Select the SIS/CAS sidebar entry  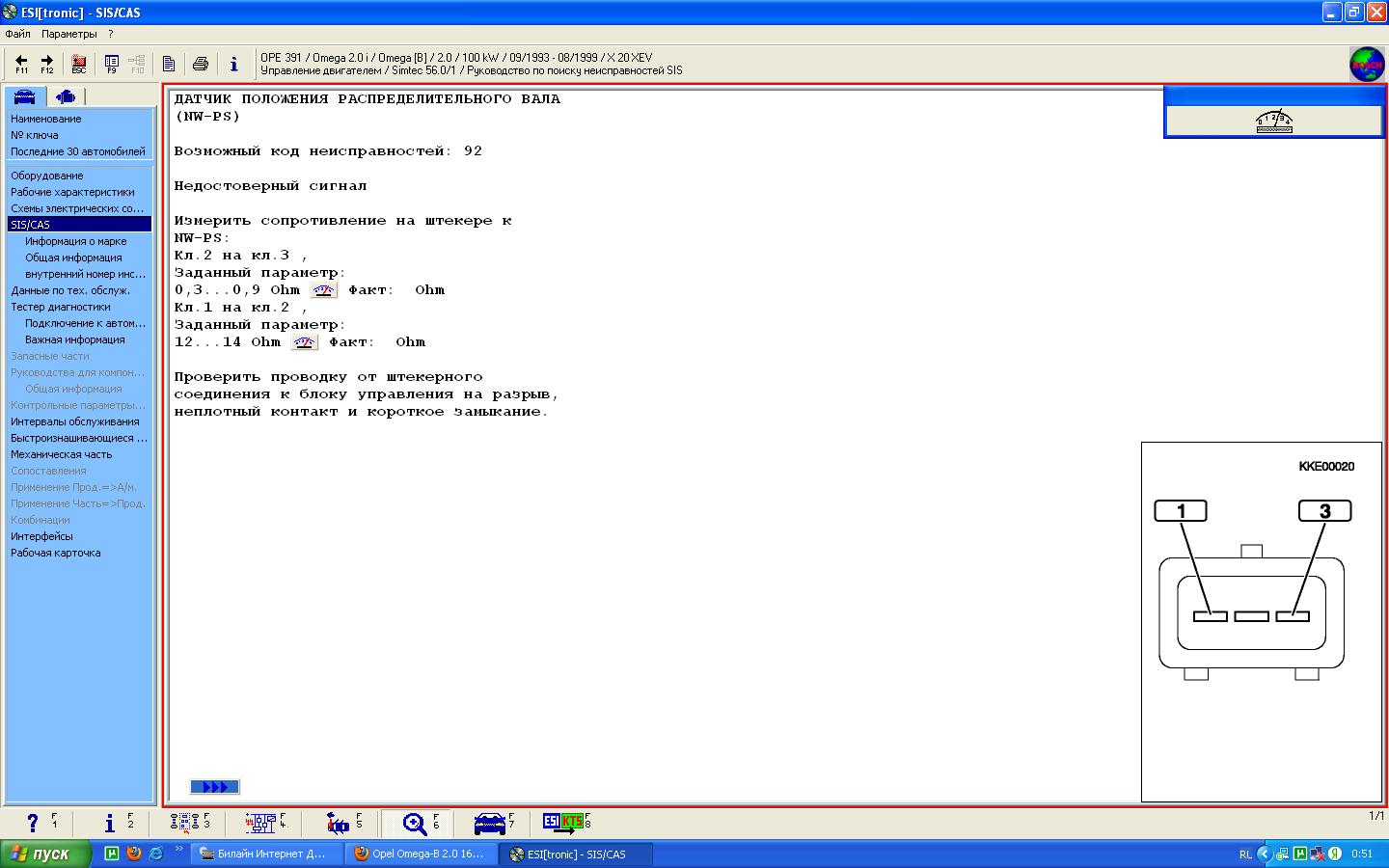[x=79, y=225]
